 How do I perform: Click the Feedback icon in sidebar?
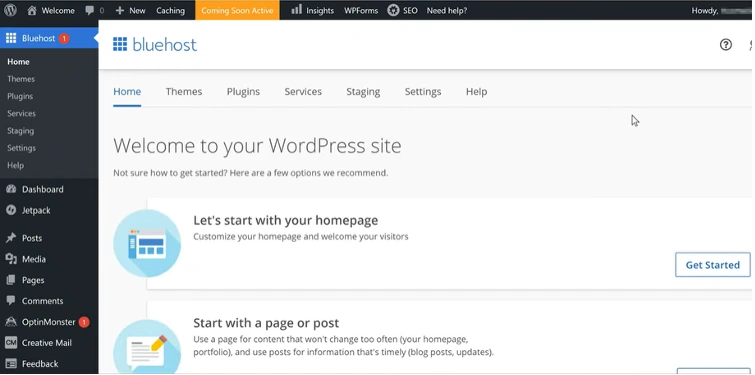(x=11, y=363)
